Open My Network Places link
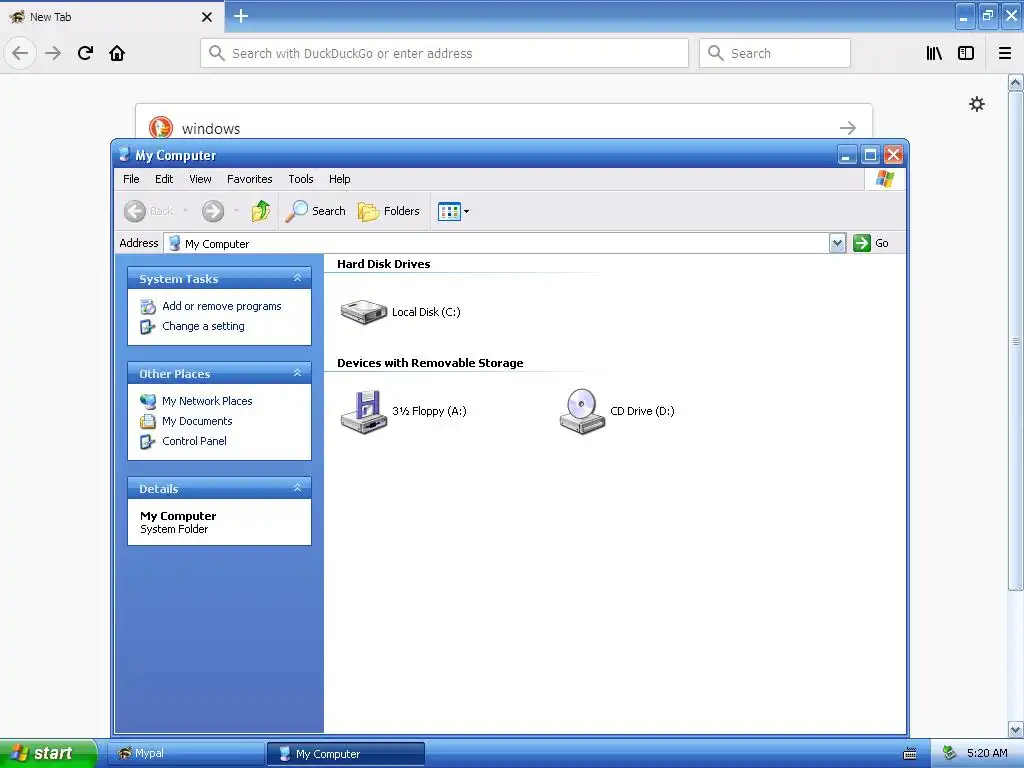Screen dimensions: 1024x768 click(207, 401)
